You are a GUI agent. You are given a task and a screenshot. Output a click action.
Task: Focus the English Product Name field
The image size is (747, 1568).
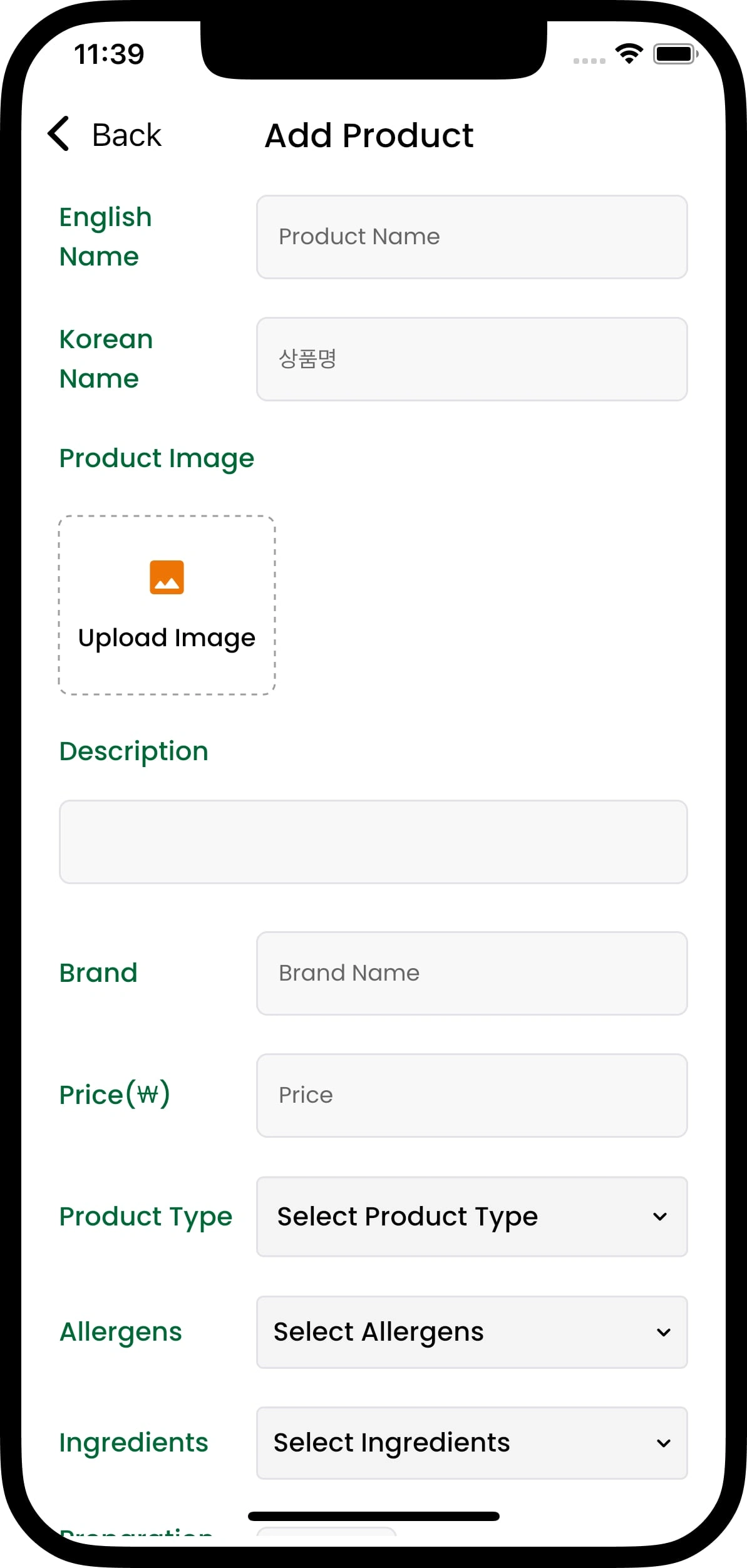coord(471,237)
